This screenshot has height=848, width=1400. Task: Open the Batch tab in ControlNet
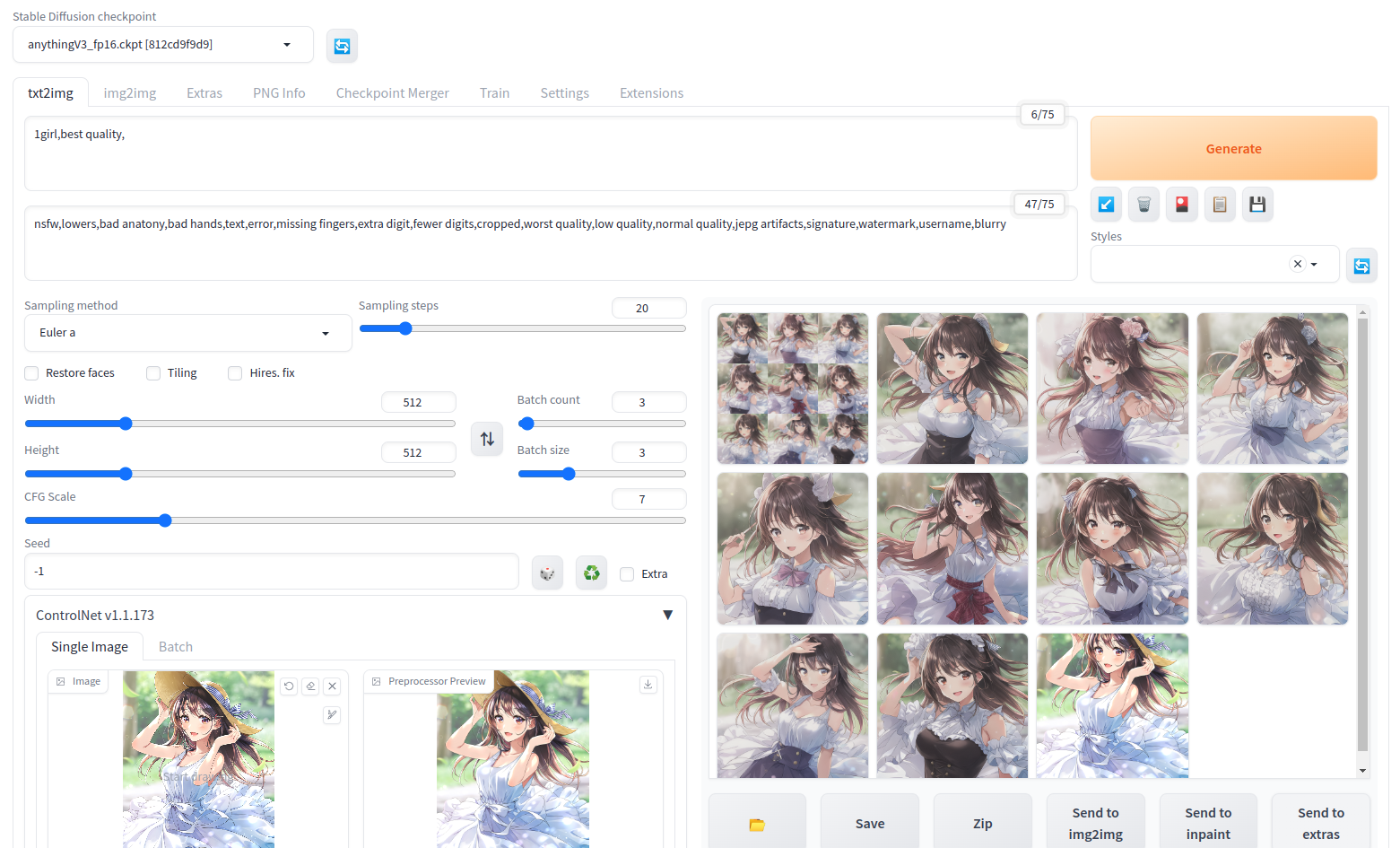tap(175, 646)
